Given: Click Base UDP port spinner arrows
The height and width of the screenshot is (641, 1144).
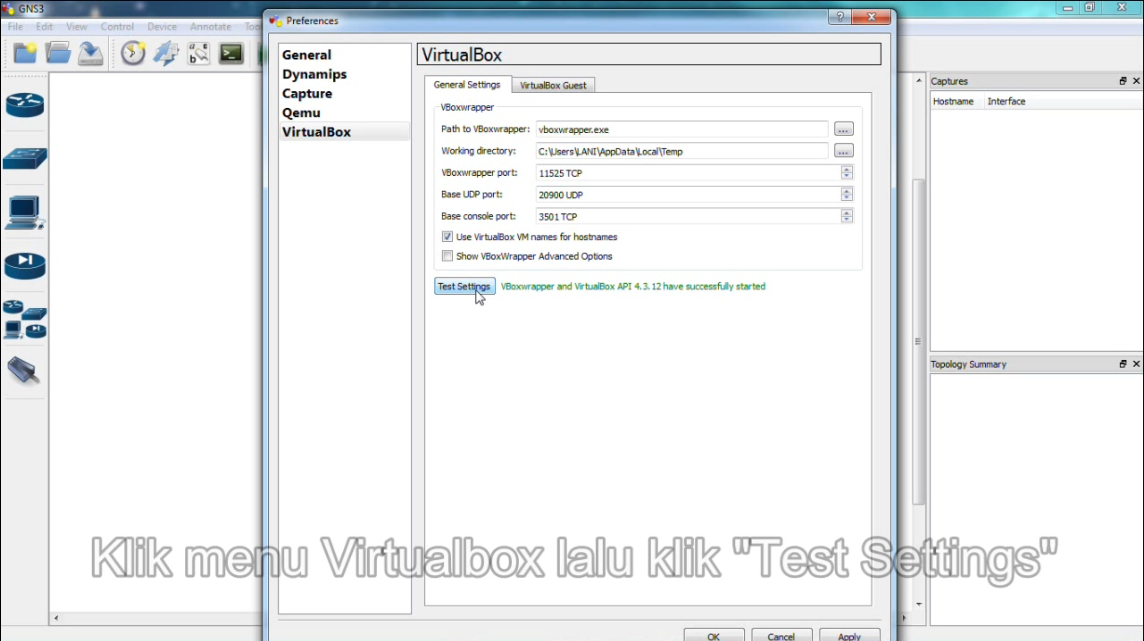Looking at the screenshot, I should [846, 195].
